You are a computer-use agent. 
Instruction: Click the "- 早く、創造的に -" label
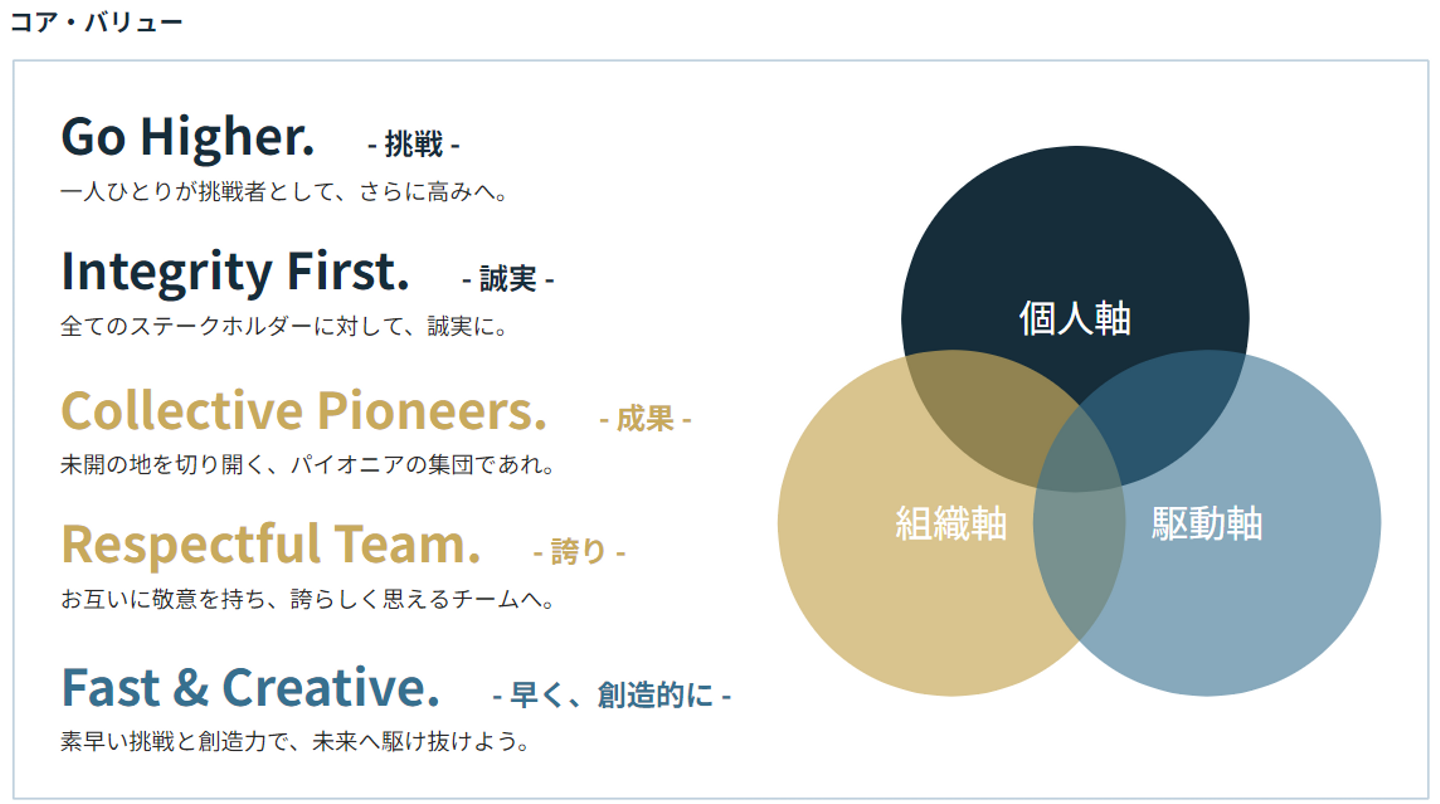[x=612, y=695]
